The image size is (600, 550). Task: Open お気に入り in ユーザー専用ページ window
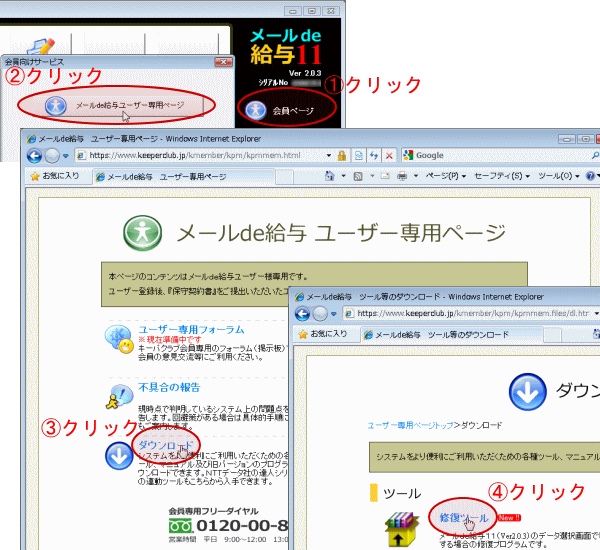pos(55,176)
